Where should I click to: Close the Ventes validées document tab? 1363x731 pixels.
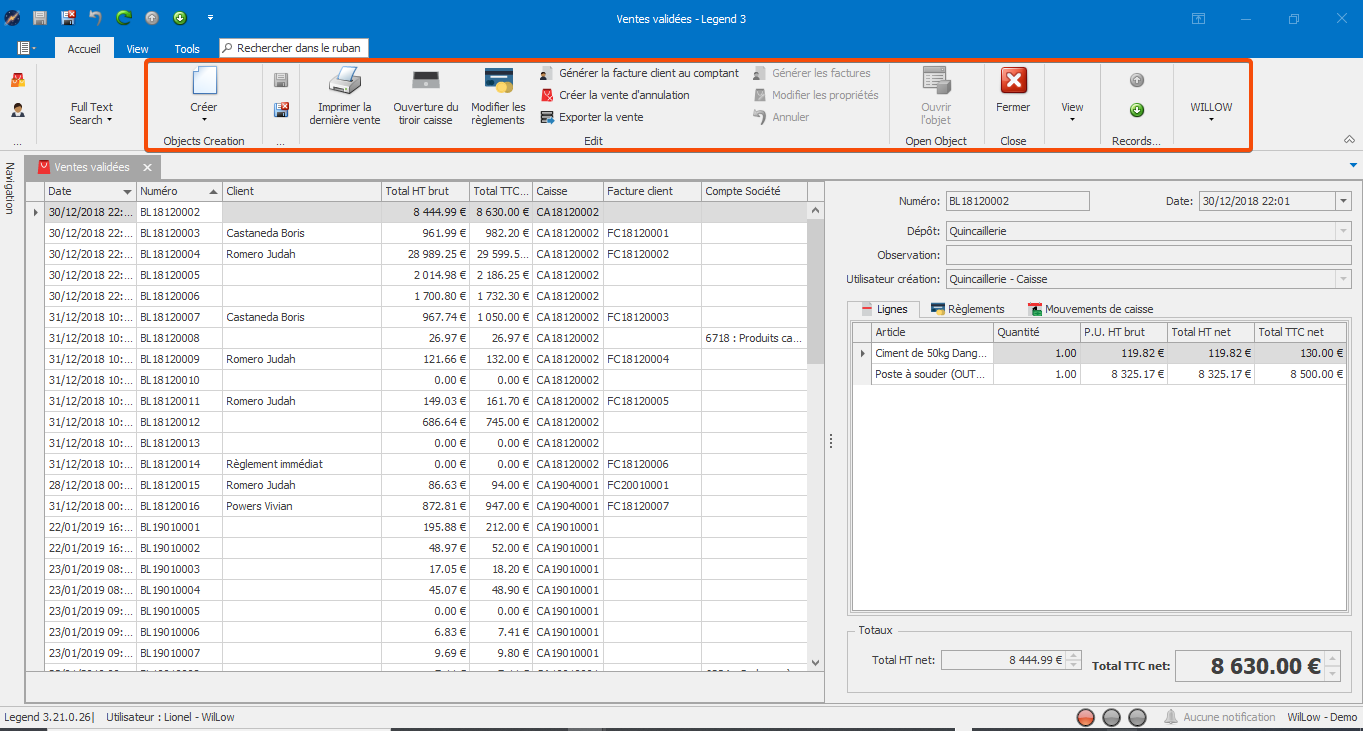(x=146, y=167)
